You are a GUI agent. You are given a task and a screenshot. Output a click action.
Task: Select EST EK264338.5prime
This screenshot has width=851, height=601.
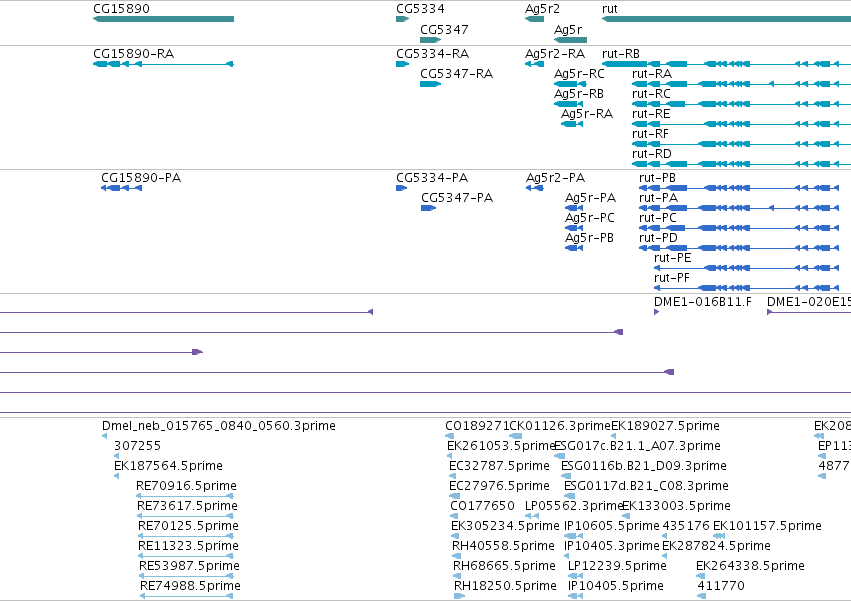pyautogui.click(x=751, y=566)
